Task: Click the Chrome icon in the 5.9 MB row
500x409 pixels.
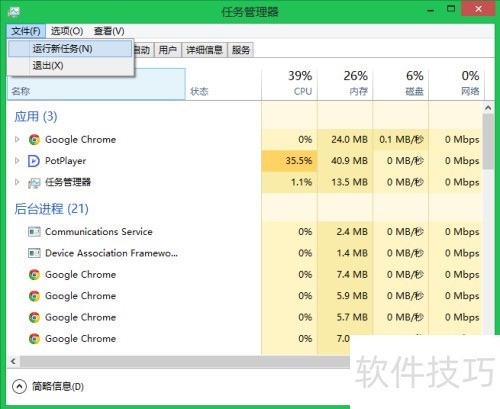Action: pyautogui.click(x=34, y=296)
